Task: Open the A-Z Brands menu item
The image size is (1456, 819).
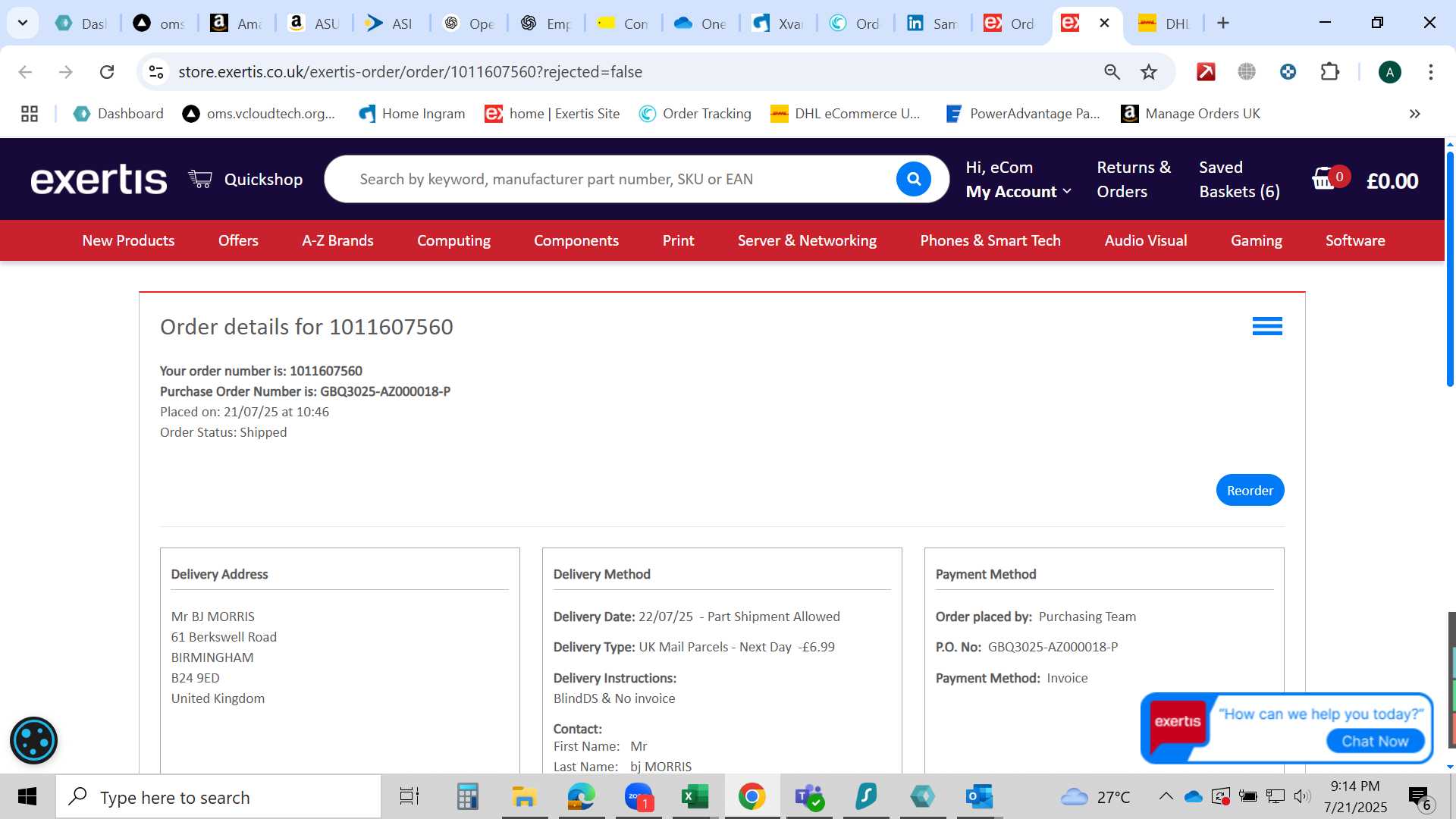Action: [337, 240]
